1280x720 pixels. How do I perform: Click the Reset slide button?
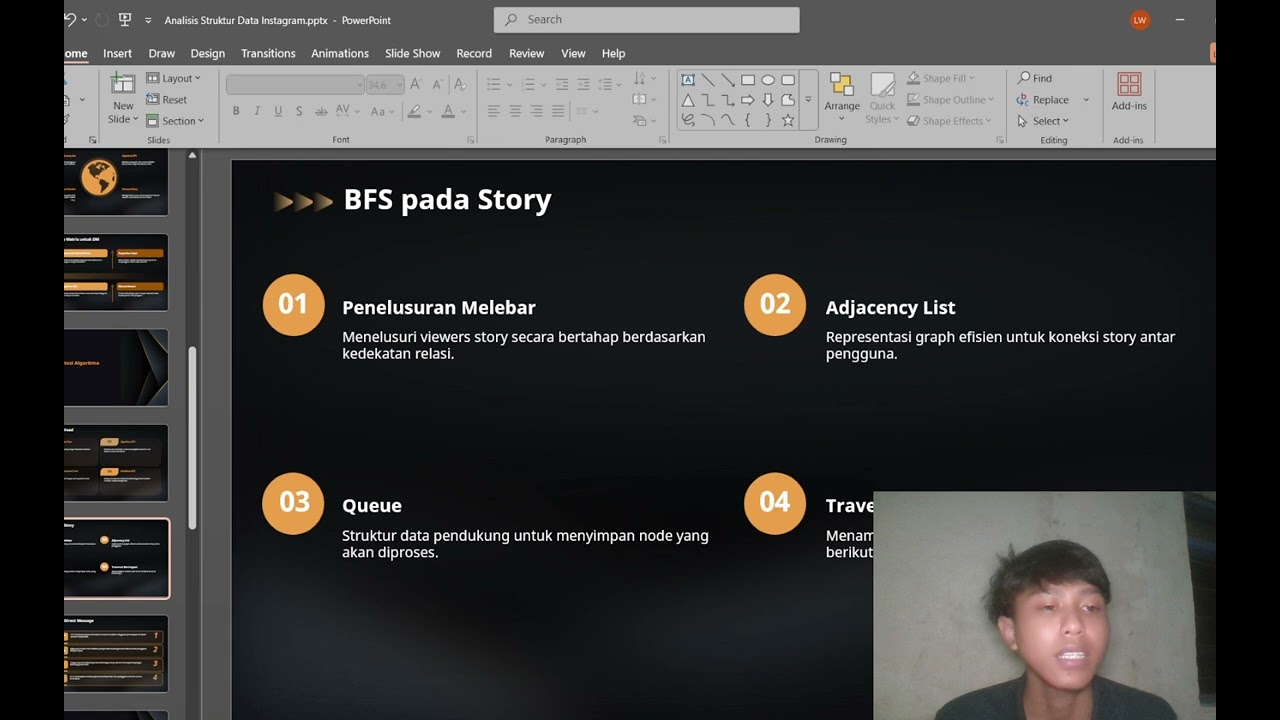pyautogui.click(x=167, y=100)
